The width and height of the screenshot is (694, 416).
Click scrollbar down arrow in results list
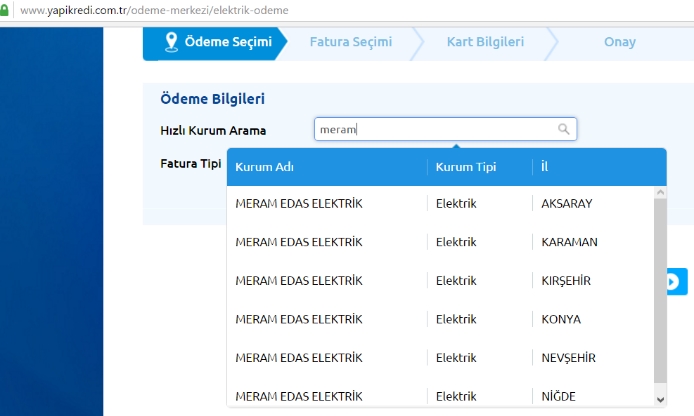point(660,400)
